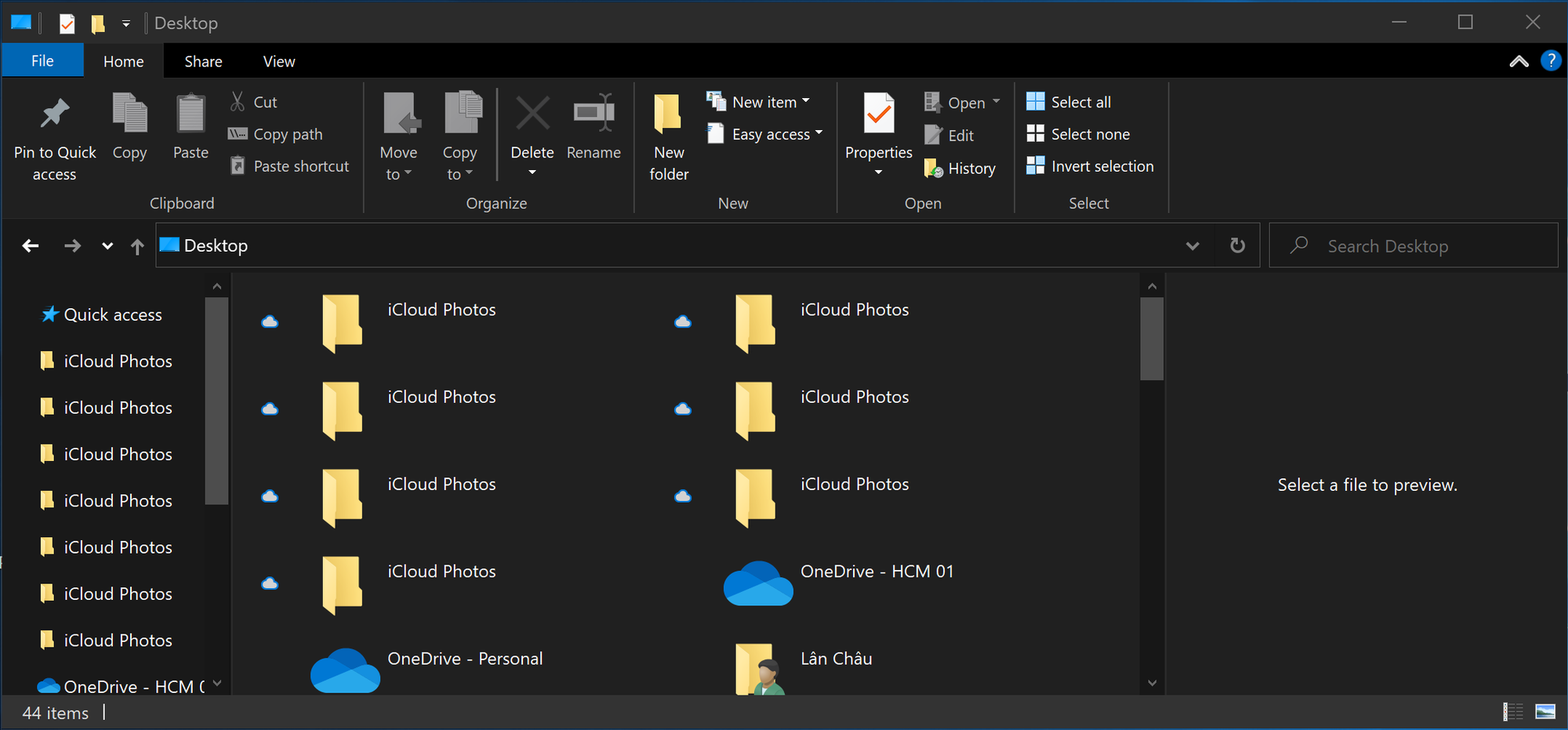
Task: Select Quick access in navigation pane
Action: click(x=101, y=314)
